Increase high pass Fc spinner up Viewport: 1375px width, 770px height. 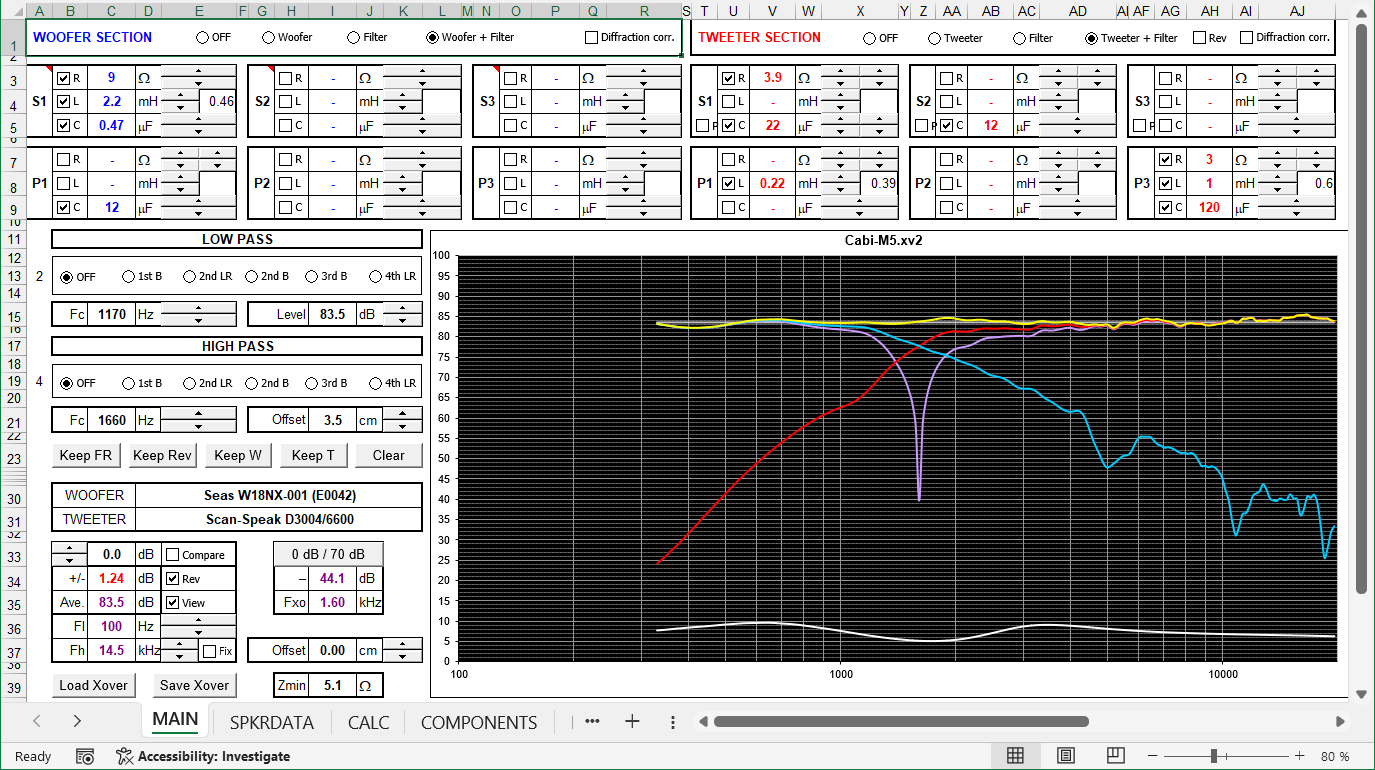(x=199, y=414)
